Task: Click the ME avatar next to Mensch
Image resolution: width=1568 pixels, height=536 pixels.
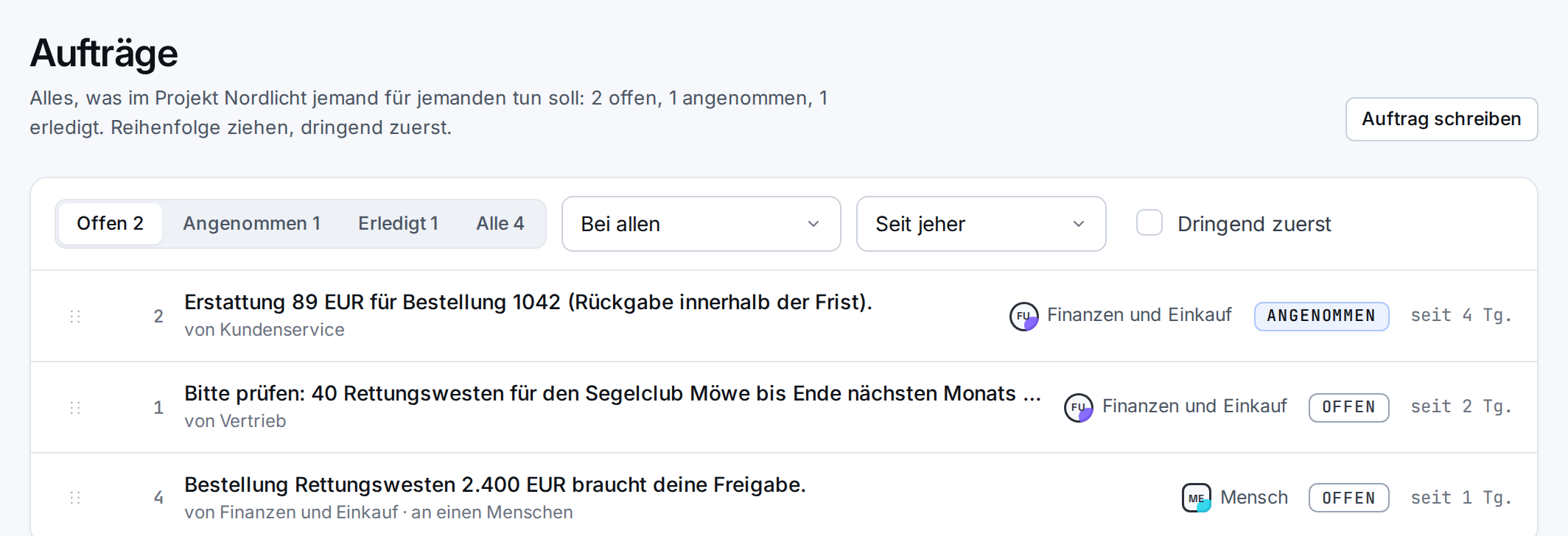Action: point(1197,498)
